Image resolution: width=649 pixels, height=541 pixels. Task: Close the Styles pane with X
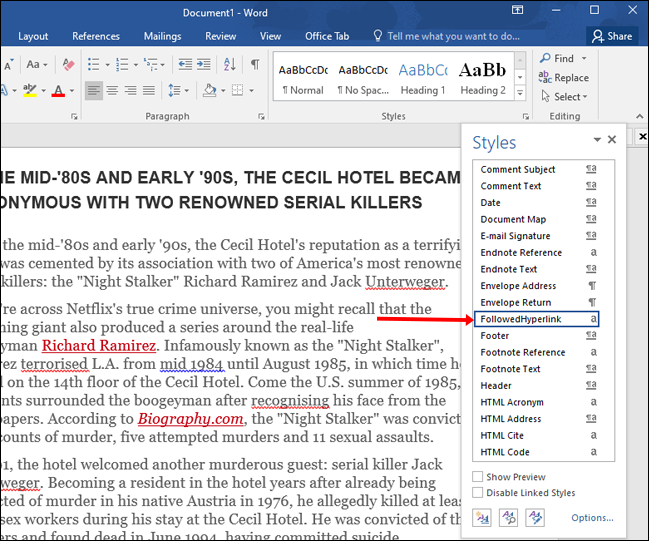pyautogui.click(x=612, y=139)
